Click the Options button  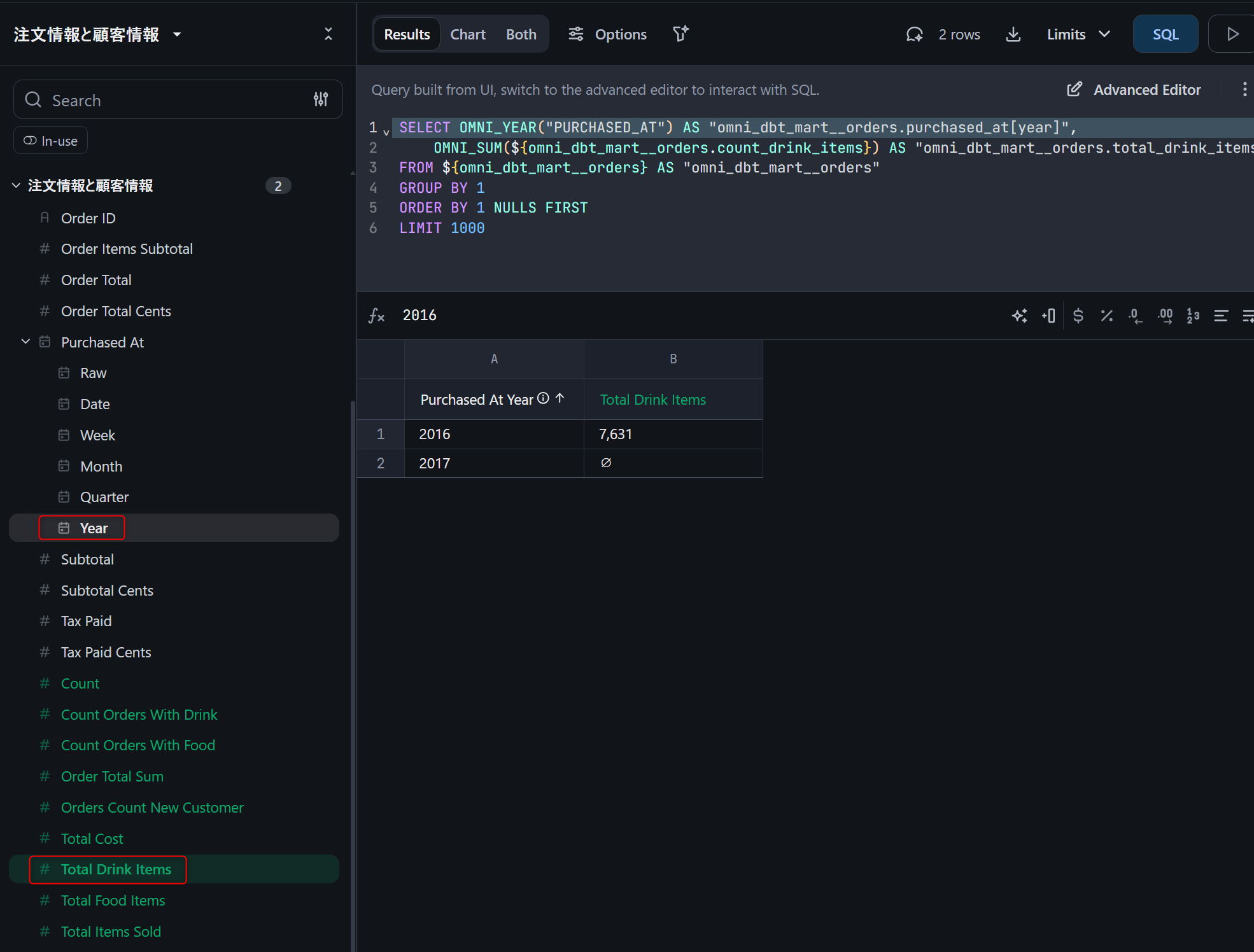607,34
